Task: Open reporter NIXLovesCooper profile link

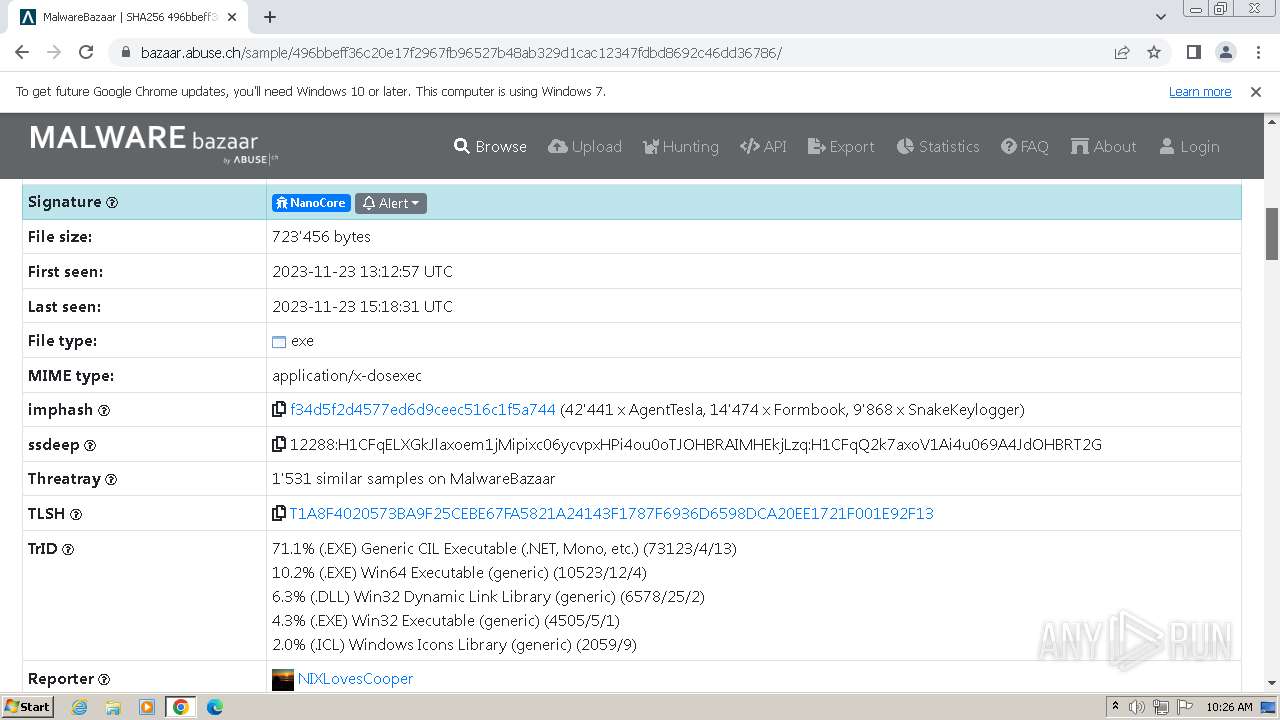Action: (355, 679)
